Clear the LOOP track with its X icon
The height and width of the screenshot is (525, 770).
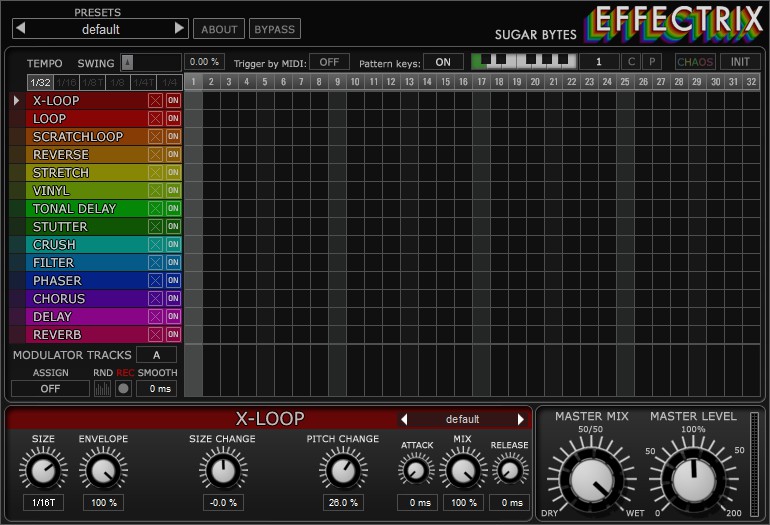tap(155, 118)
